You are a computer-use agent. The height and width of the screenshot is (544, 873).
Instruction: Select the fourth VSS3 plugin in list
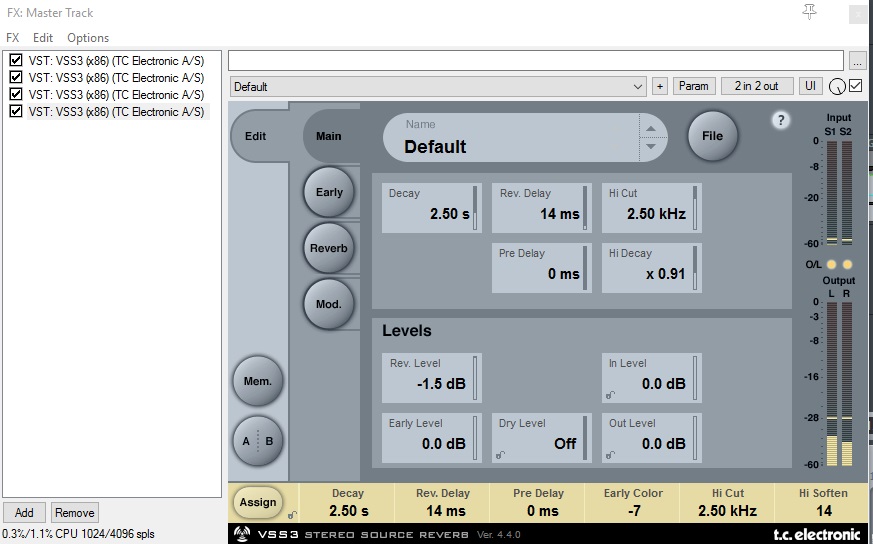[116, 112]
